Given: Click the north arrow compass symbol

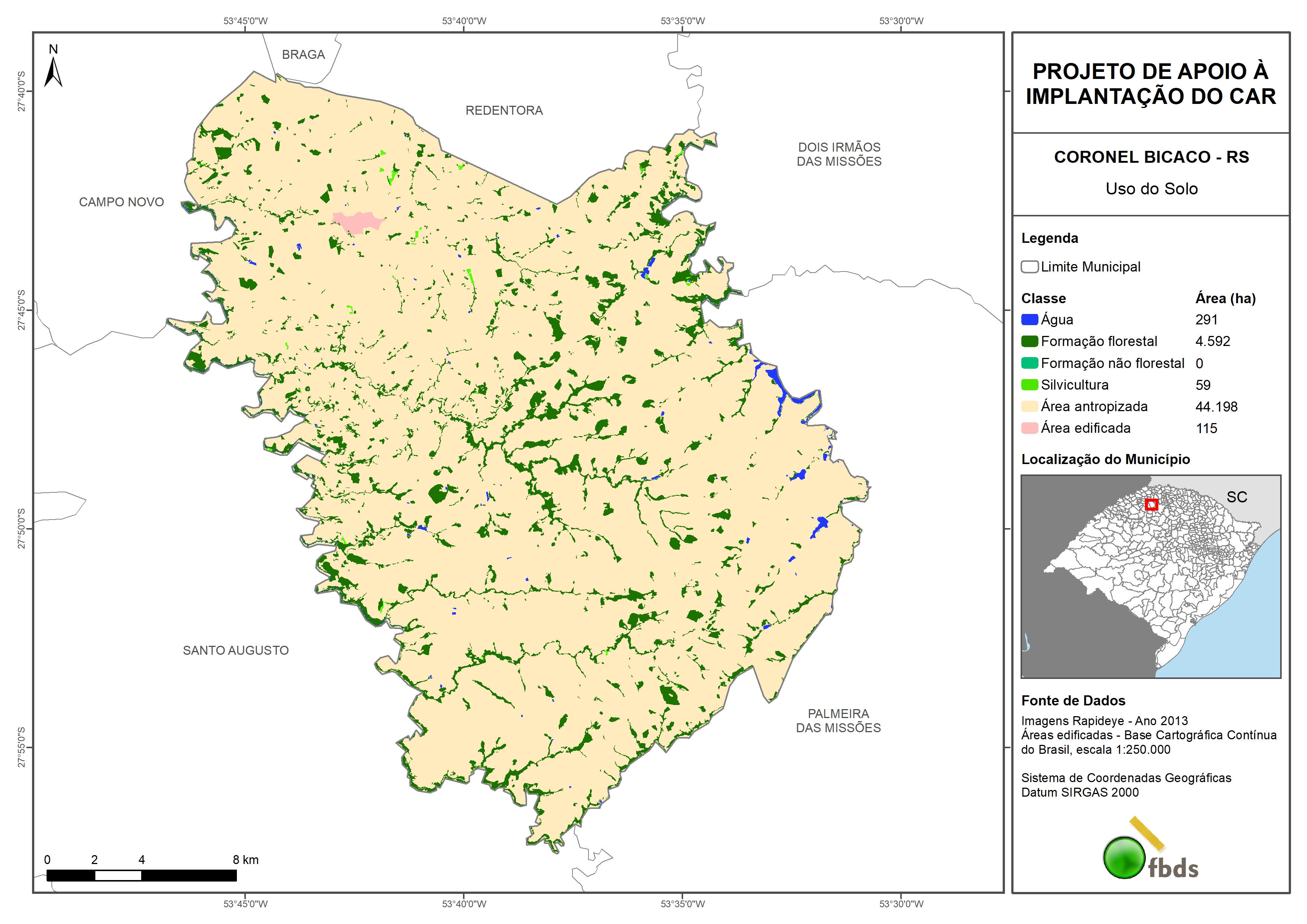Looking at the screenshot, I should tap(53, 71).
